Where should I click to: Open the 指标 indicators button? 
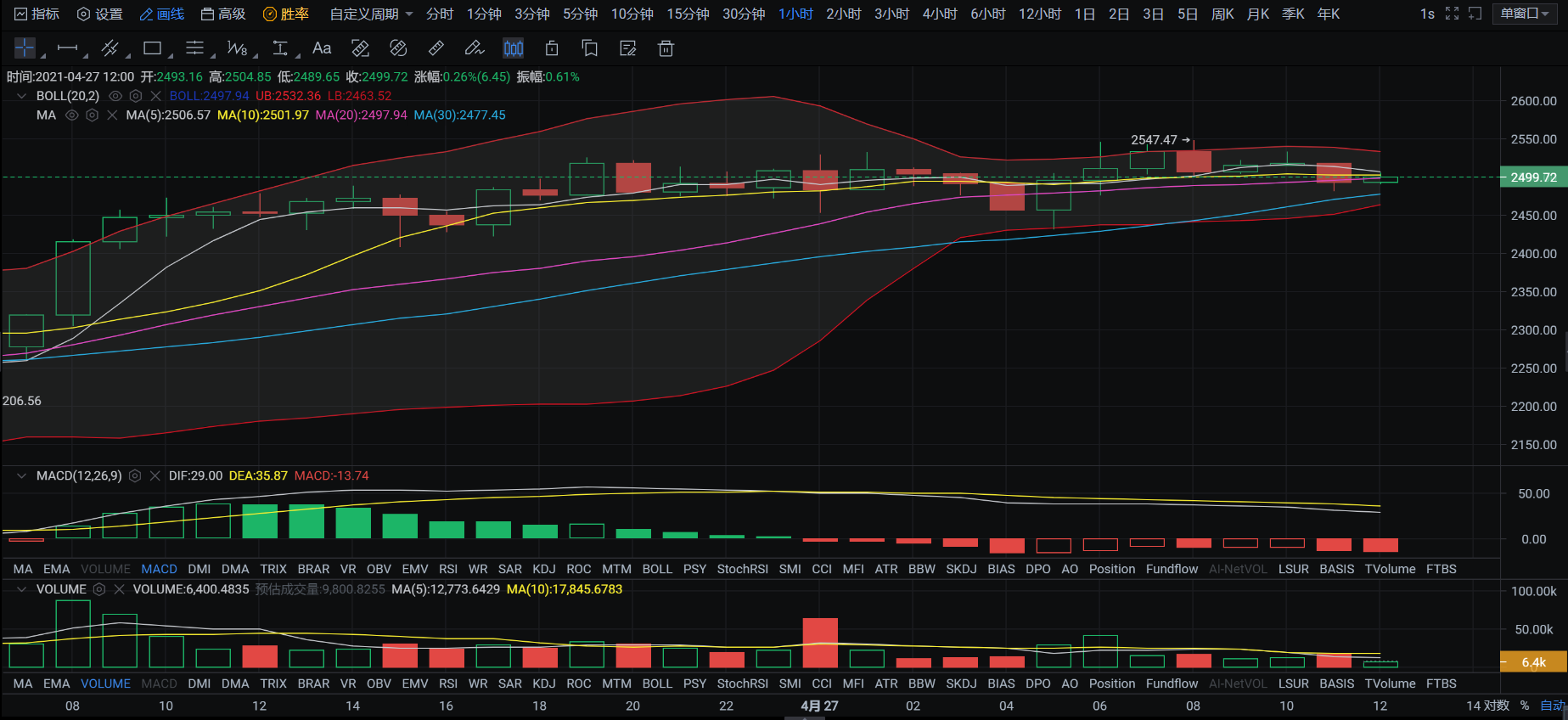(37, 14)
